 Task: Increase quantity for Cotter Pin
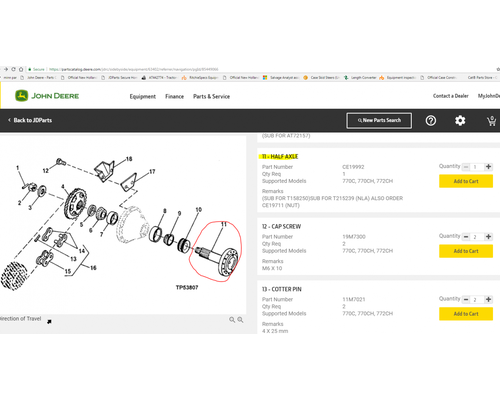click(x=488, y=299)
